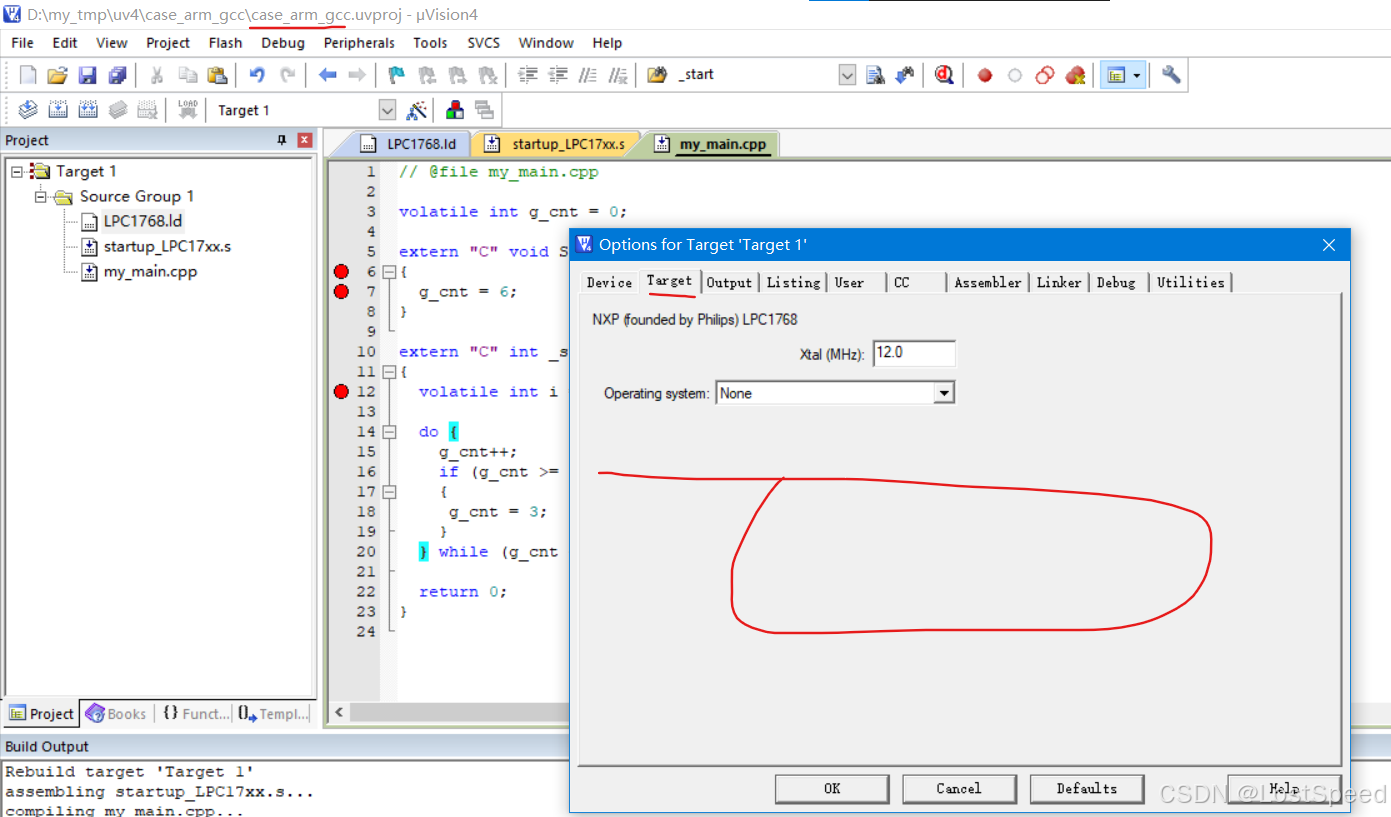This screenshot has height=817, width=1391.
Task: Disable all breakpoints with the hollow red circles icon
Action: 1045,75
